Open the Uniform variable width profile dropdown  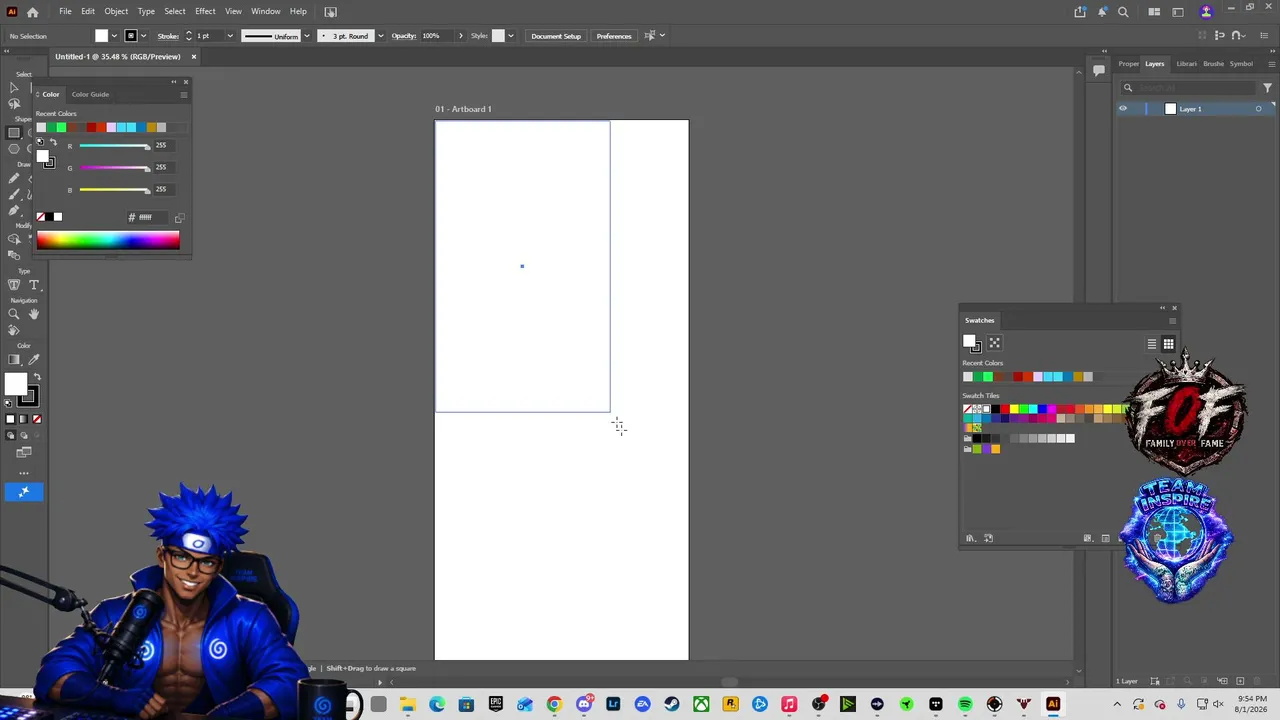[x=306, y=36]
